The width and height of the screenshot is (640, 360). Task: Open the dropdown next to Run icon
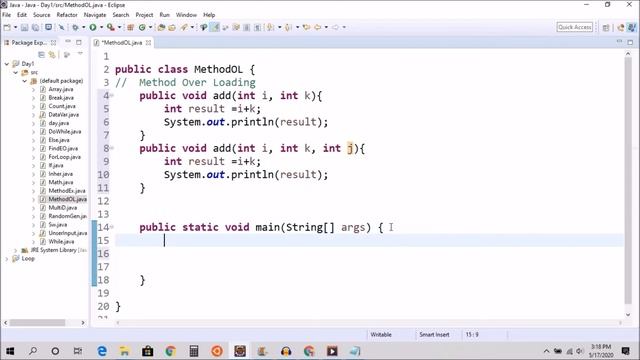[x=101, y=27]
